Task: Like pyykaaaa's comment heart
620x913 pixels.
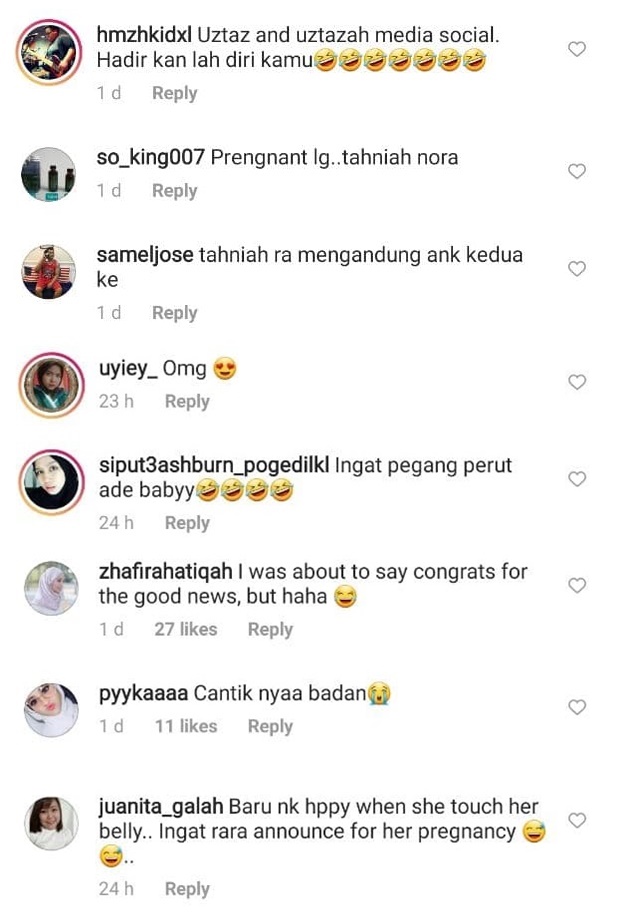Action: click(x=576, y=707)
